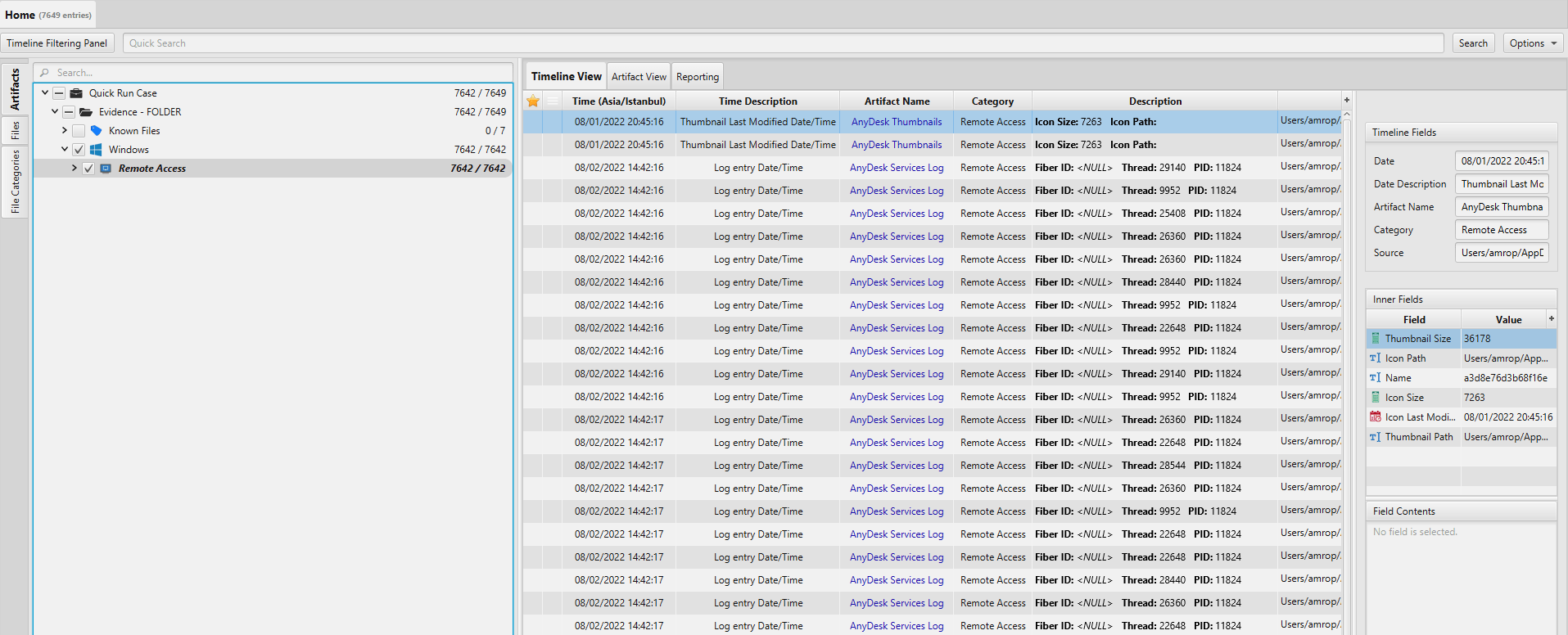Click the folder icon beside Evidence - FOLDER

(x=86, y=112)
